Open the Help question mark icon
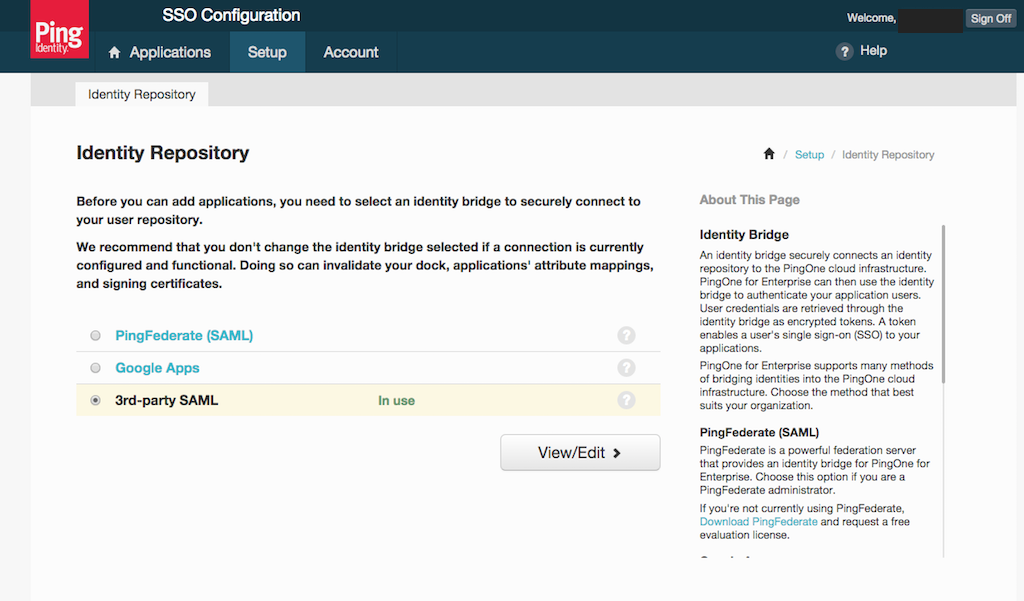This screenshot has height=601, width=1024. click(845, 51)
